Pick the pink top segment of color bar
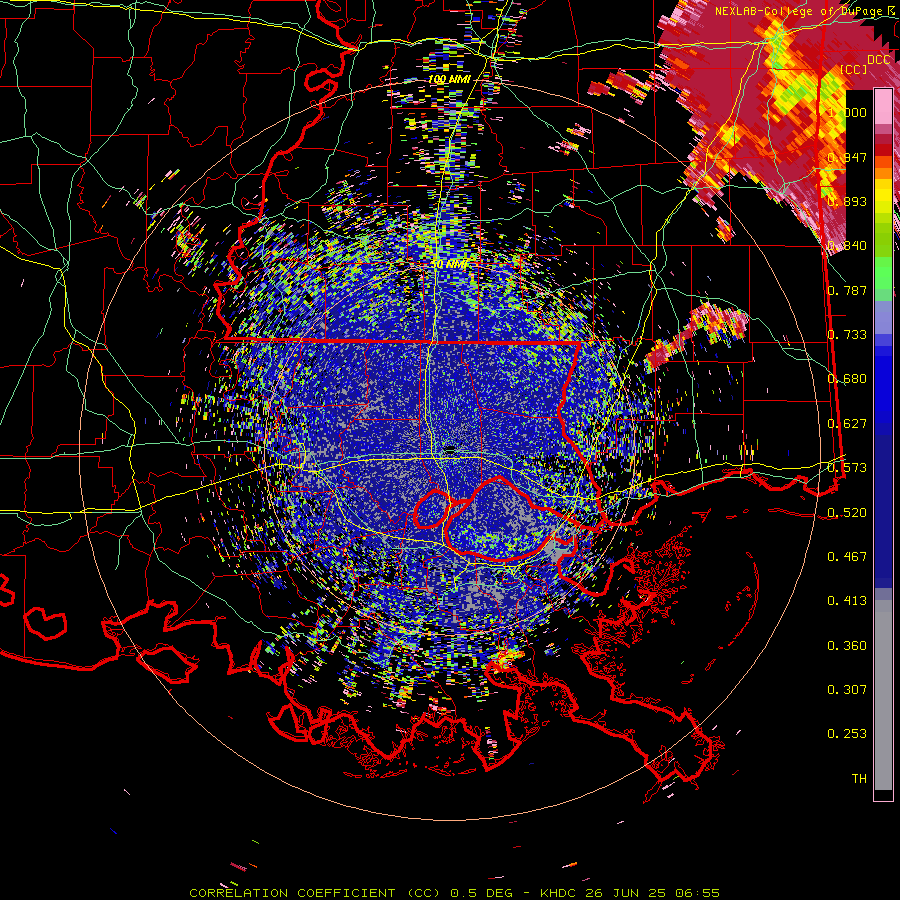900x900 pixels. 883,107
